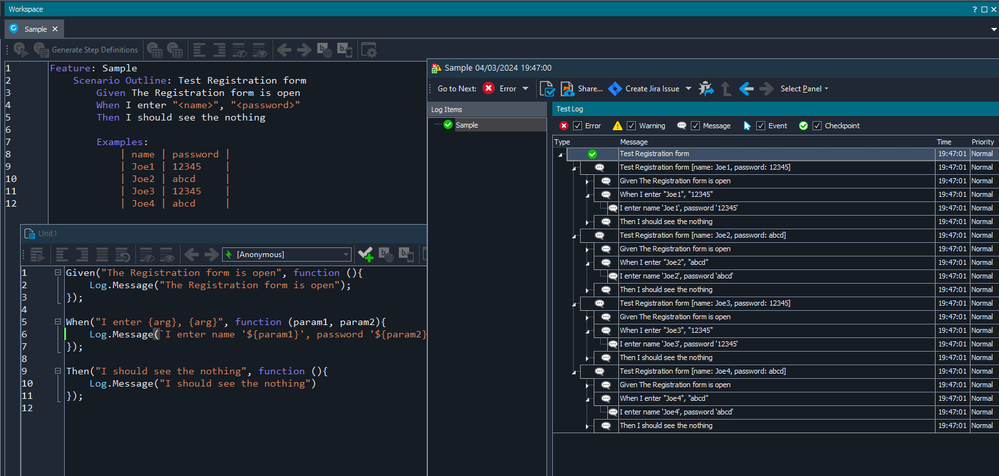The height and width of the screenshot is (476, 999).
Task: Open the Anonymous function dropdown
Action: [345, 254]
